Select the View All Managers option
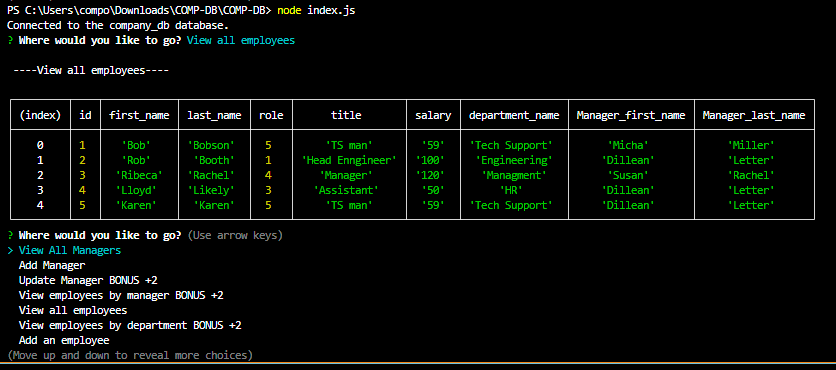Screen dimensions: 836x370 tap(69, 250)
